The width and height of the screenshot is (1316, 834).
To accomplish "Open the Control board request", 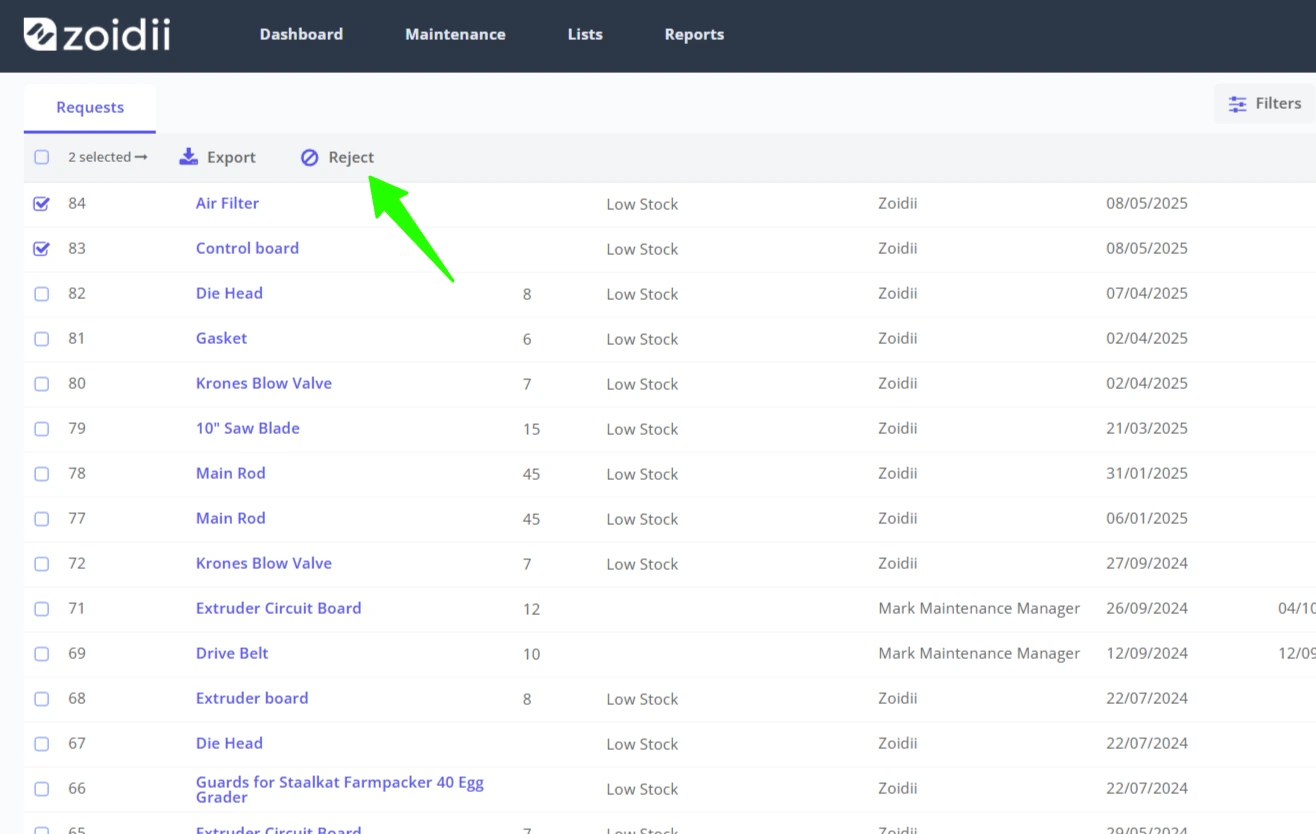I will (247, 248).
